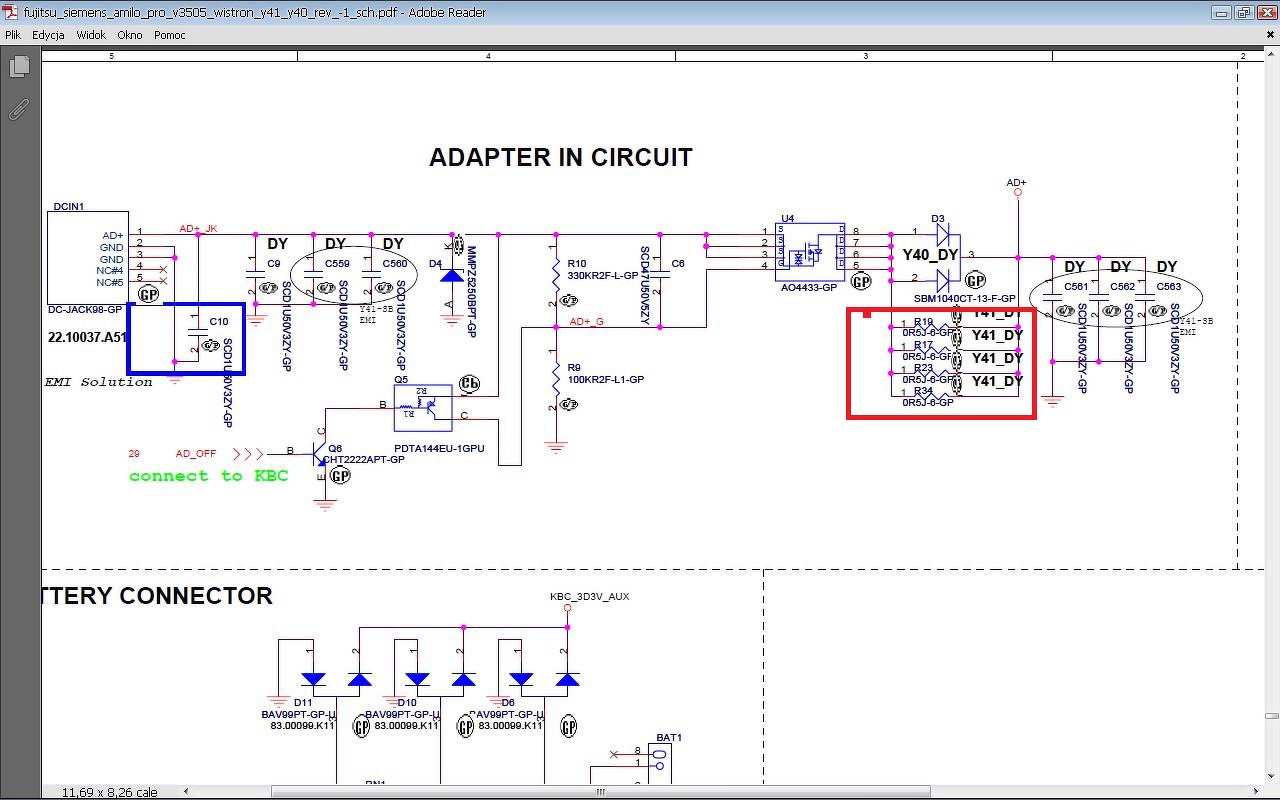
Task: Click the horizontal scrollbar thumb
Action: click(x=601, y=792)
